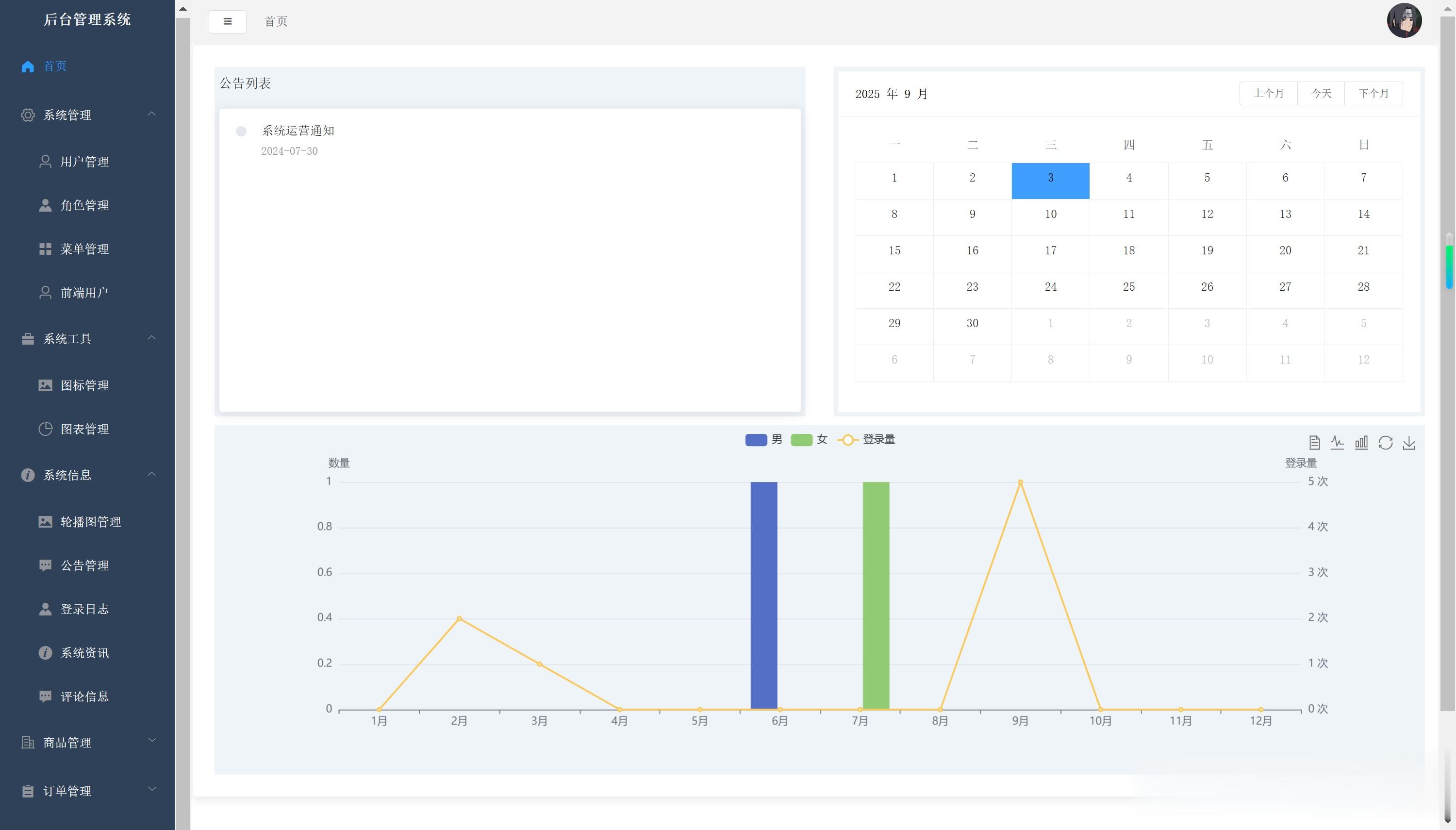Open 登录日志 menu item
This screenshot has width=1456, height=830.
(84, 609)
